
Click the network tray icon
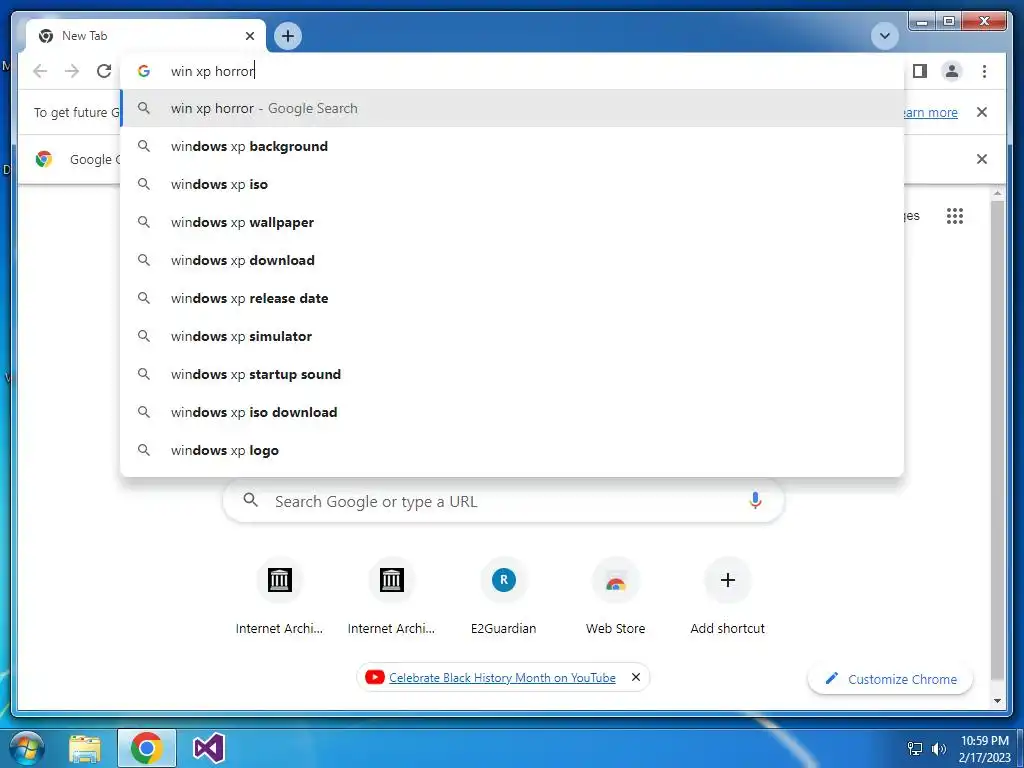(915, 748)
